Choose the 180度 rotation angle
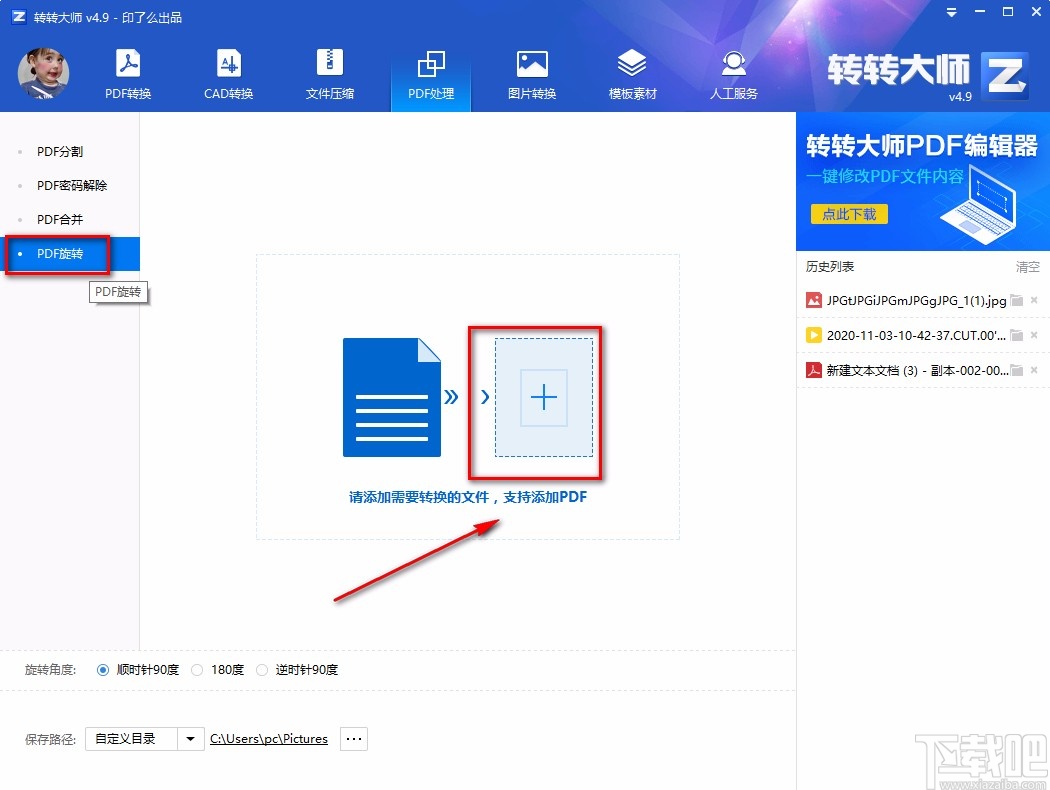The image size is (1050, 790). point(198,670)
